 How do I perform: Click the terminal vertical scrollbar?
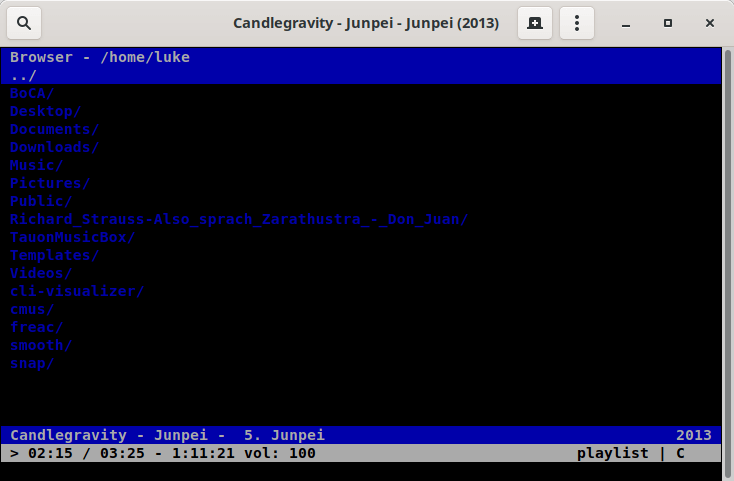click(x=727, y=262)
